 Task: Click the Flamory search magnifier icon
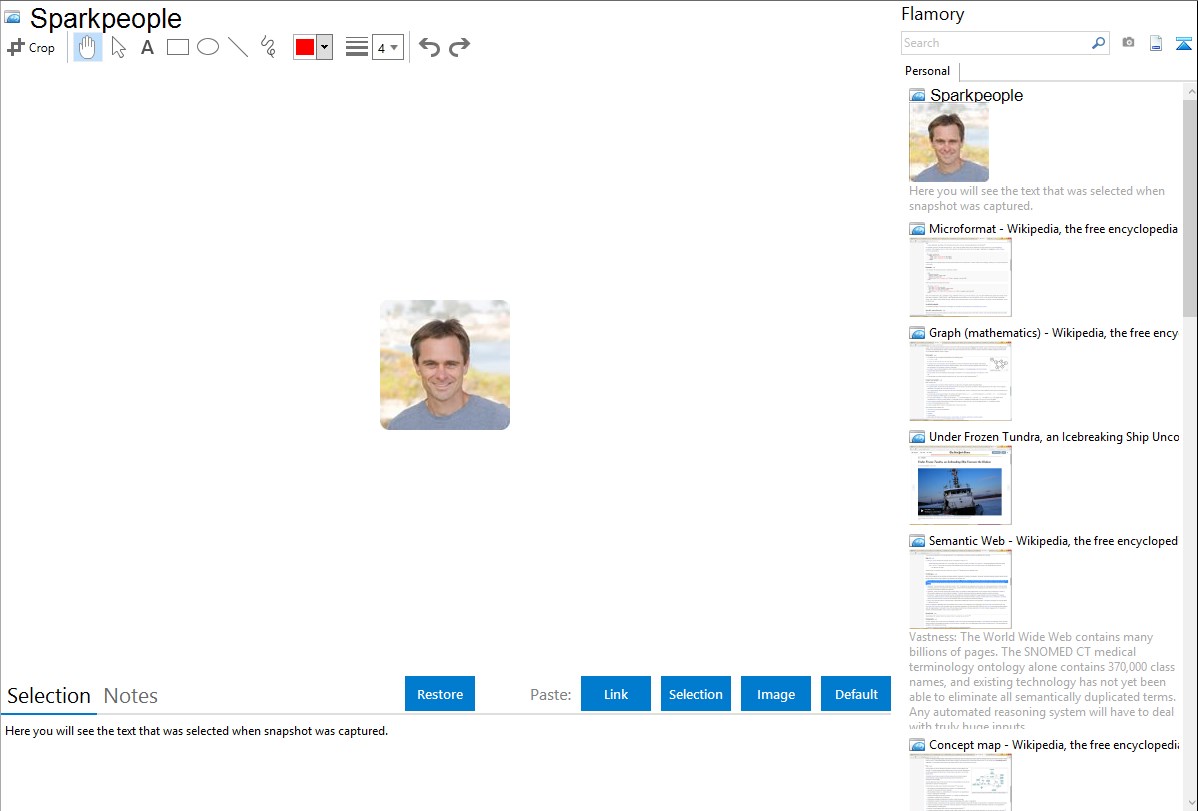1098,43
